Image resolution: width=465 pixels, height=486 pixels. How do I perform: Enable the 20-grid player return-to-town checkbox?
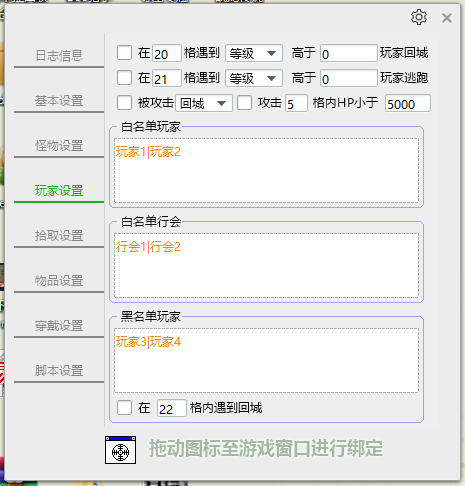coord(124,53)
